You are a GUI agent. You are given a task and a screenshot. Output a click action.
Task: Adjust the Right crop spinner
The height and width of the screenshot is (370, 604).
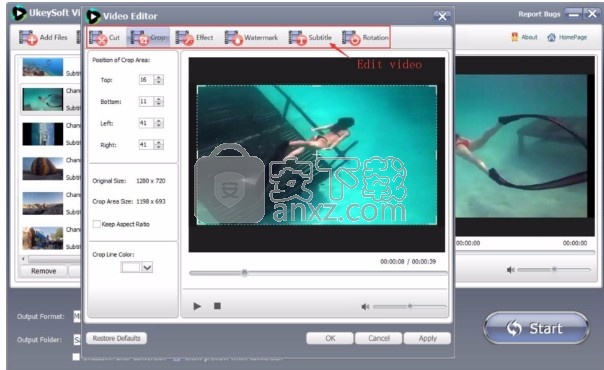pos(159,144)
